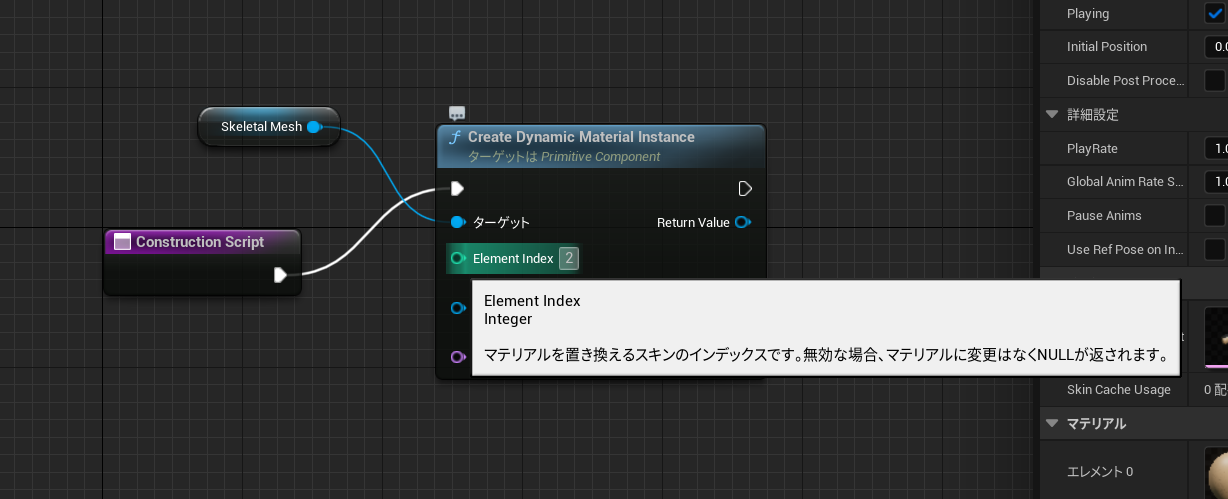Click the comment bubble above the node

click(457, 113)
